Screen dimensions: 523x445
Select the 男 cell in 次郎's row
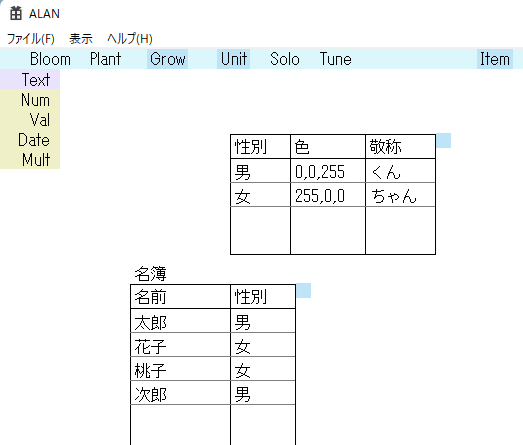(263, 393)
